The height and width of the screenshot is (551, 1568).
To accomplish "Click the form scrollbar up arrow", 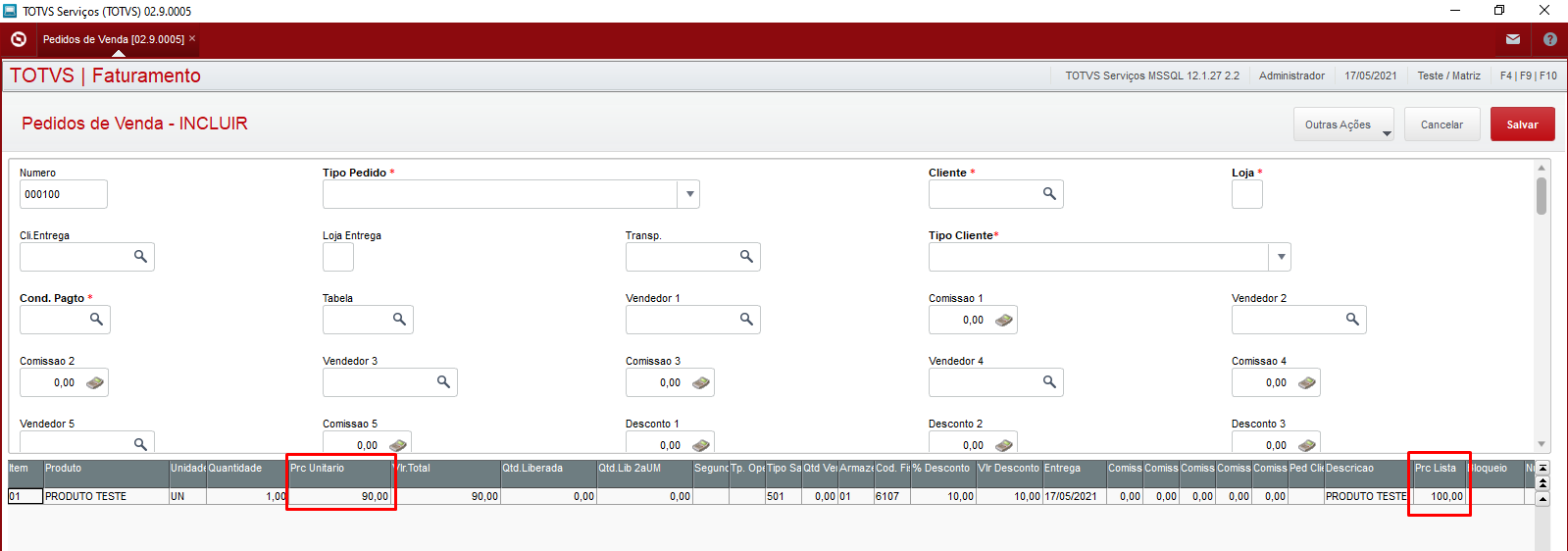I will (1542, 168).
